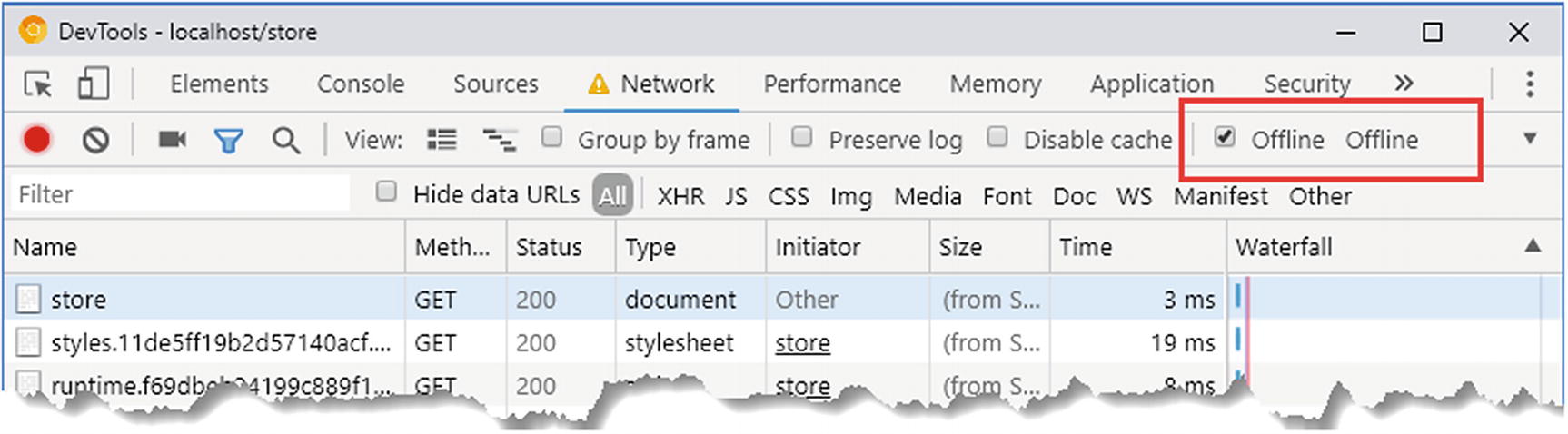
Task: Toggle the filter funnel icon
Action: click(228, 141)
